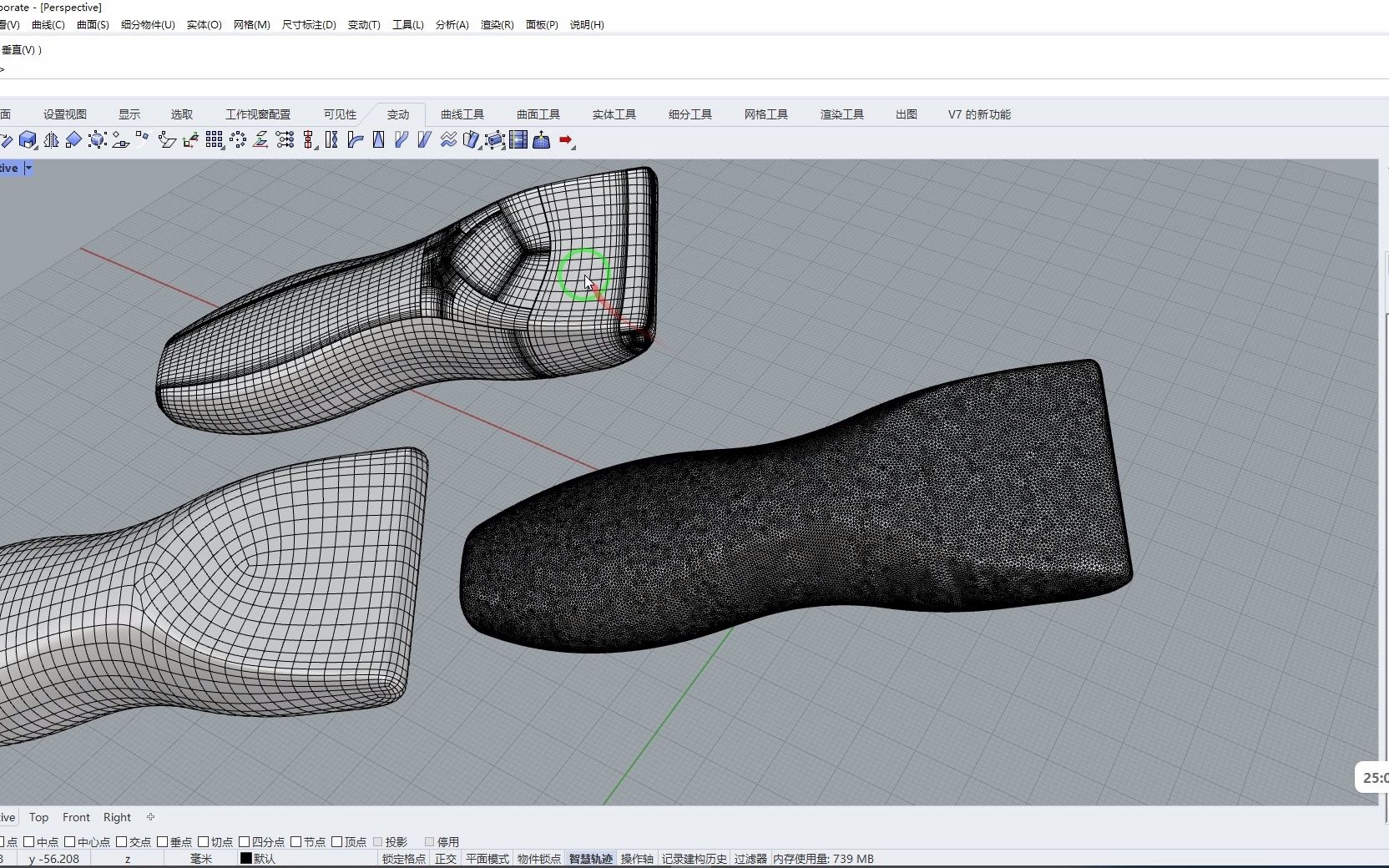This screenshot has width=1389, height=868.
Task: Choose the Orient objects tool icon
Action: point(73,139)
